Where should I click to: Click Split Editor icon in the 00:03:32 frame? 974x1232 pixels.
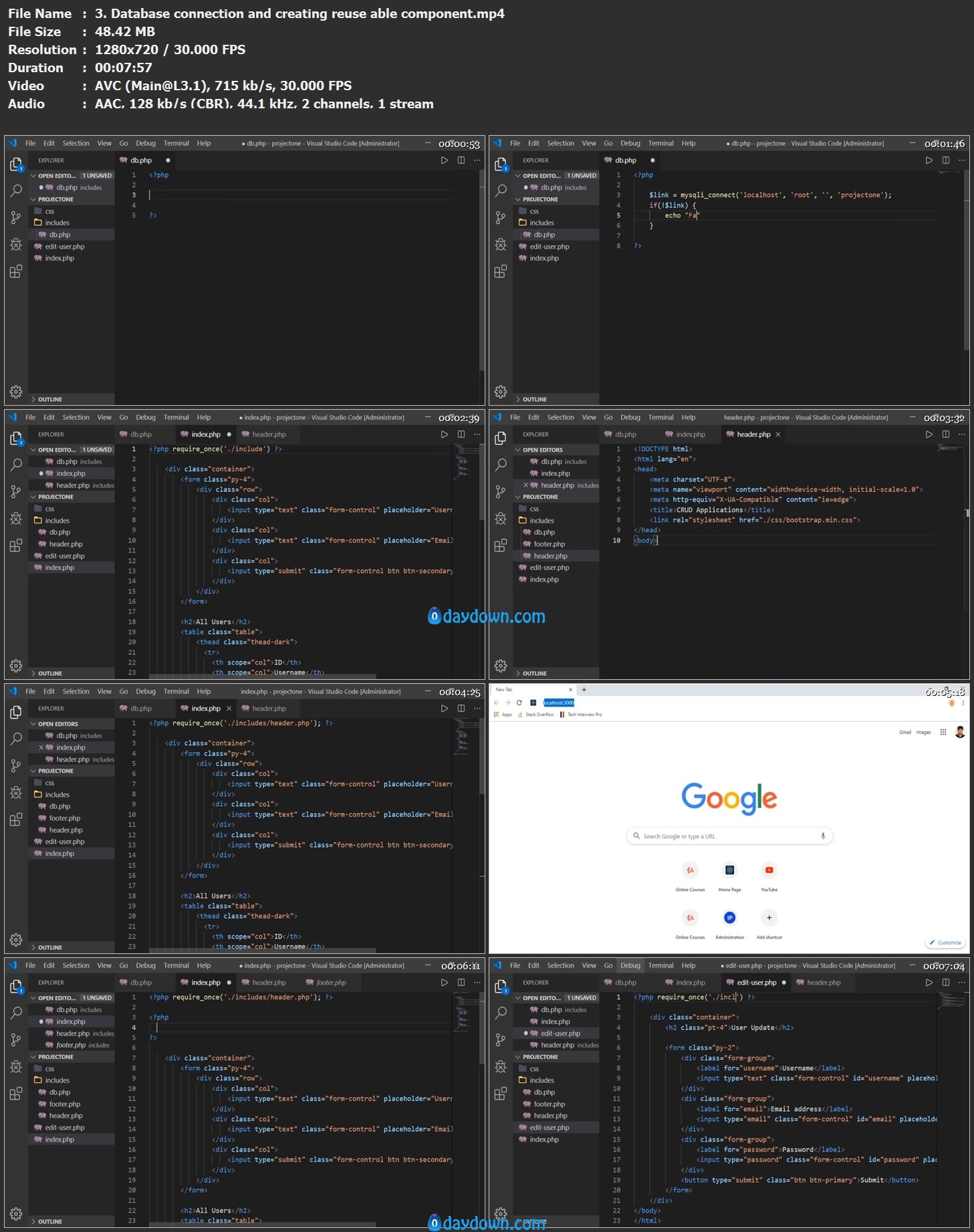click(945, 435)
